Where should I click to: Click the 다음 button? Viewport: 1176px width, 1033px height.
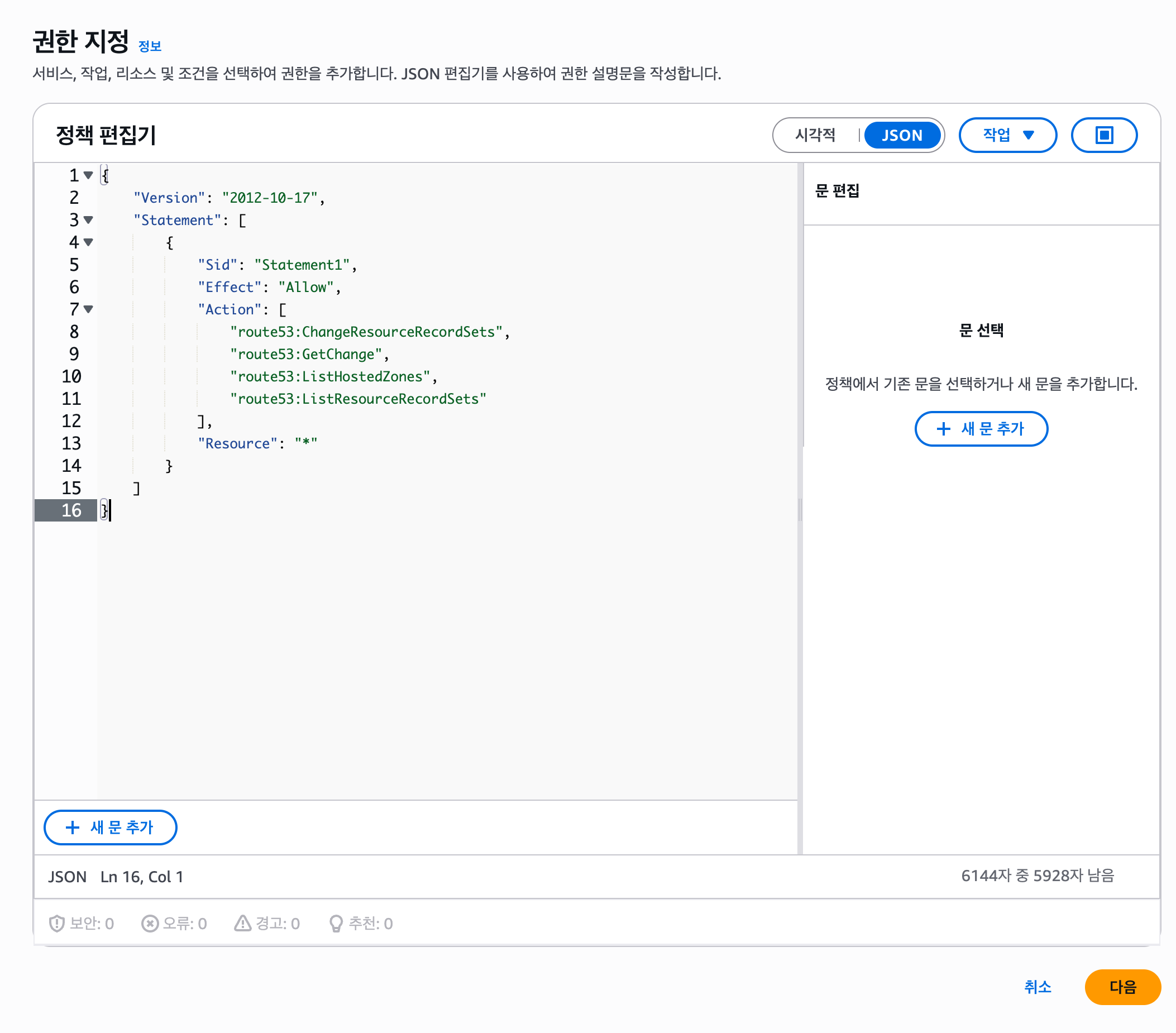coord(1122,987)
